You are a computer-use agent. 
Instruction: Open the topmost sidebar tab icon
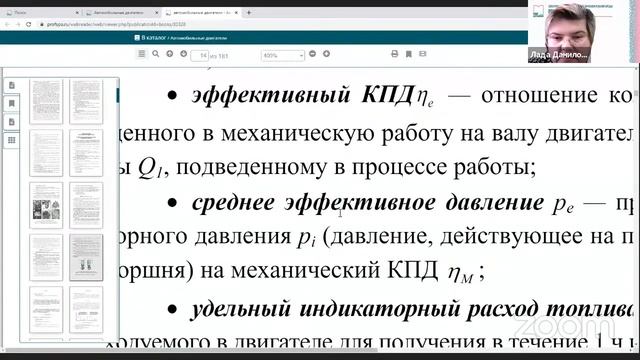(x=12, y=85)
